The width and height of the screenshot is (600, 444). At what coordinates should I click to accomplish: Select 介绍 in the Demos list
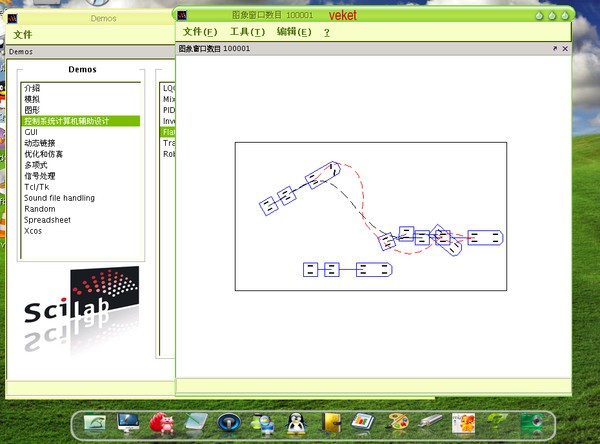(x=80, y=88)
